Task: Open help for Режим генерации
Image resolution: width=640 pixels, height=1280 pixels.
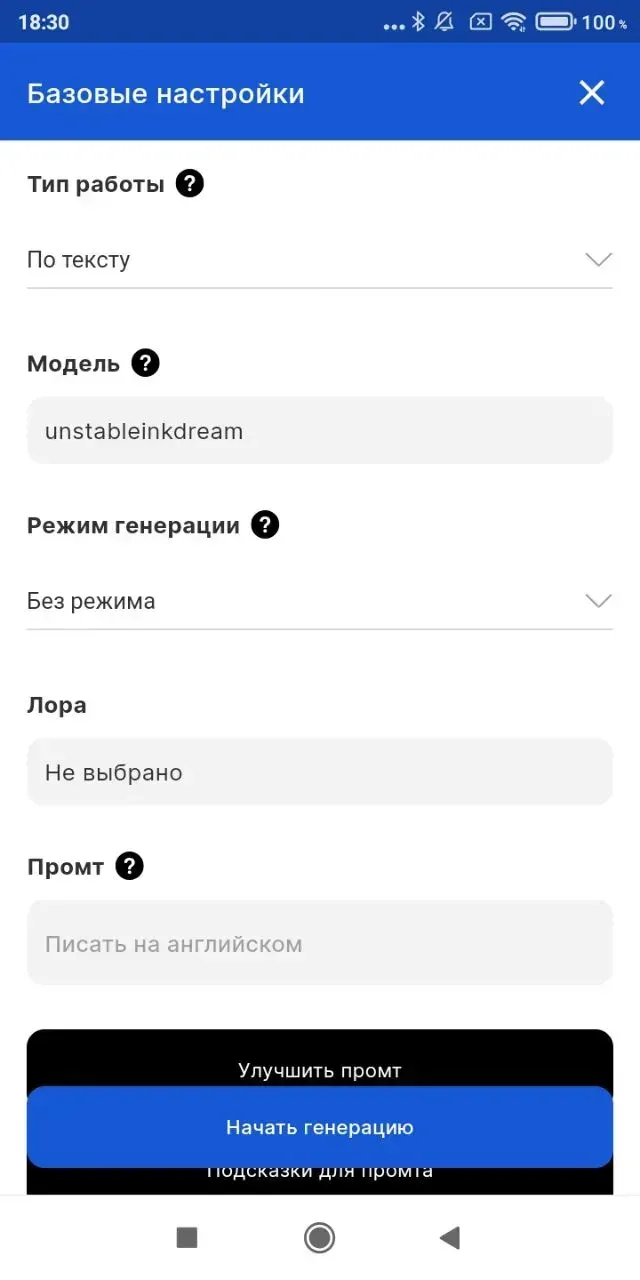Action: point(265,524)
